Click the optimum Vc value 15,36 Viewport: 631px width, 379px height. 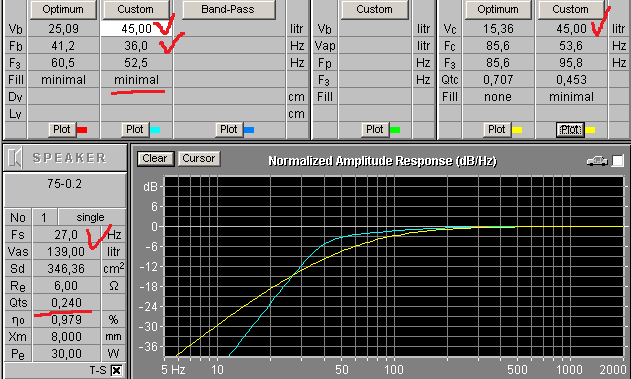point(498,29)
